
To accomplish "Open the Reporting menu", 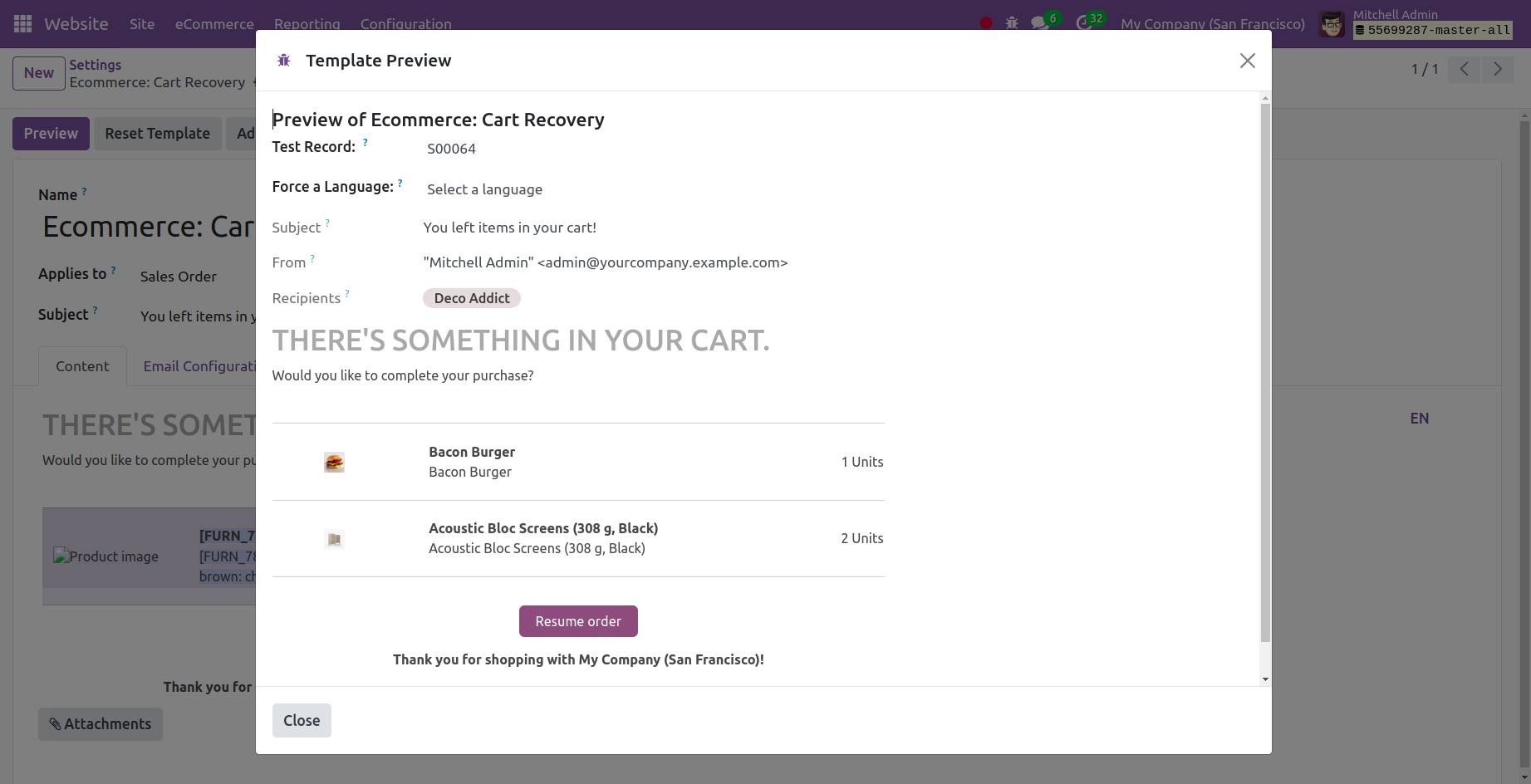I will pyautogui.click(x=307, y=24).
